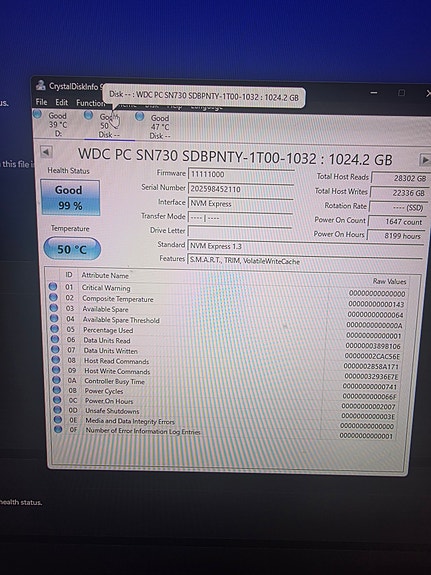Click the previous disk left arrow button
This screenshot has height=575, width=431.
point(46,151)
